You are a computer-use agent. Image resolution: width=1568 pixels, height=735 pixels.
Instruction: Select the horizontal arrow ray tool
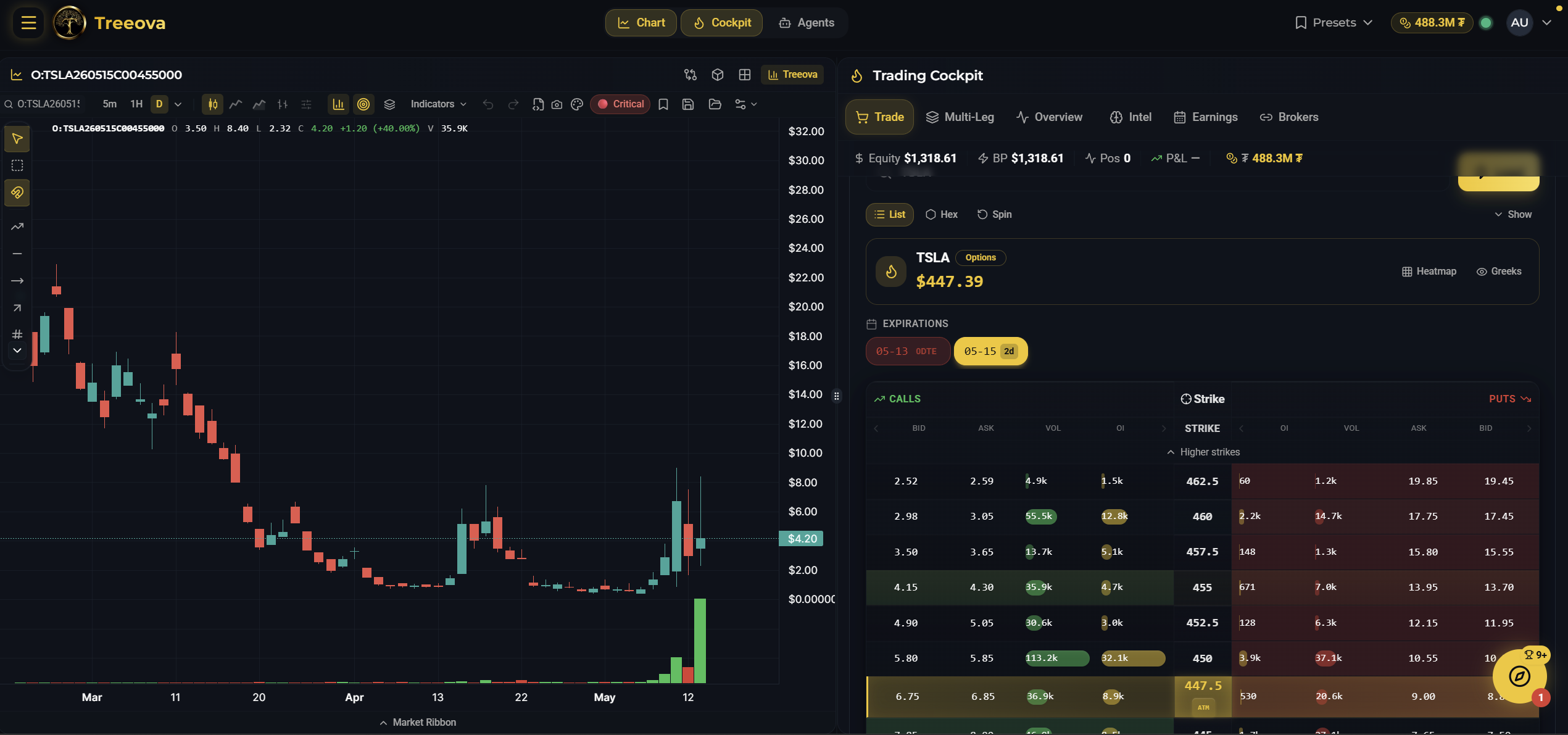tap(17, 281)
